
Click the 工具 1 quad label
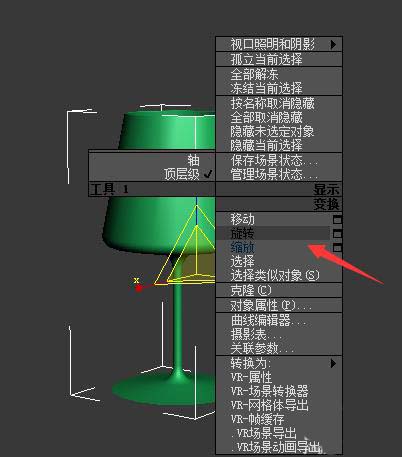tap(109, 190)
